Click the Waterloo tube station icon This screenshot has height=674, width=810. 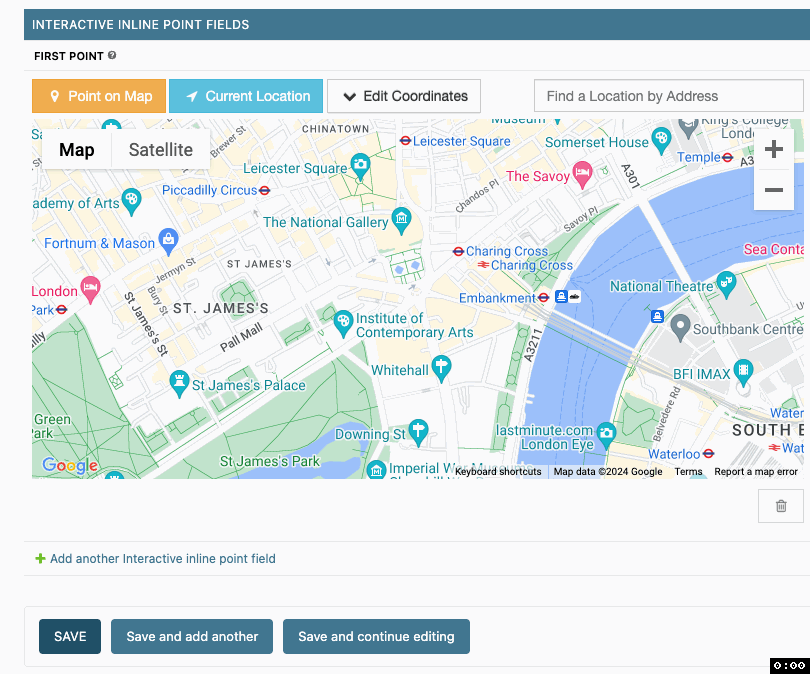pos(709,454)
